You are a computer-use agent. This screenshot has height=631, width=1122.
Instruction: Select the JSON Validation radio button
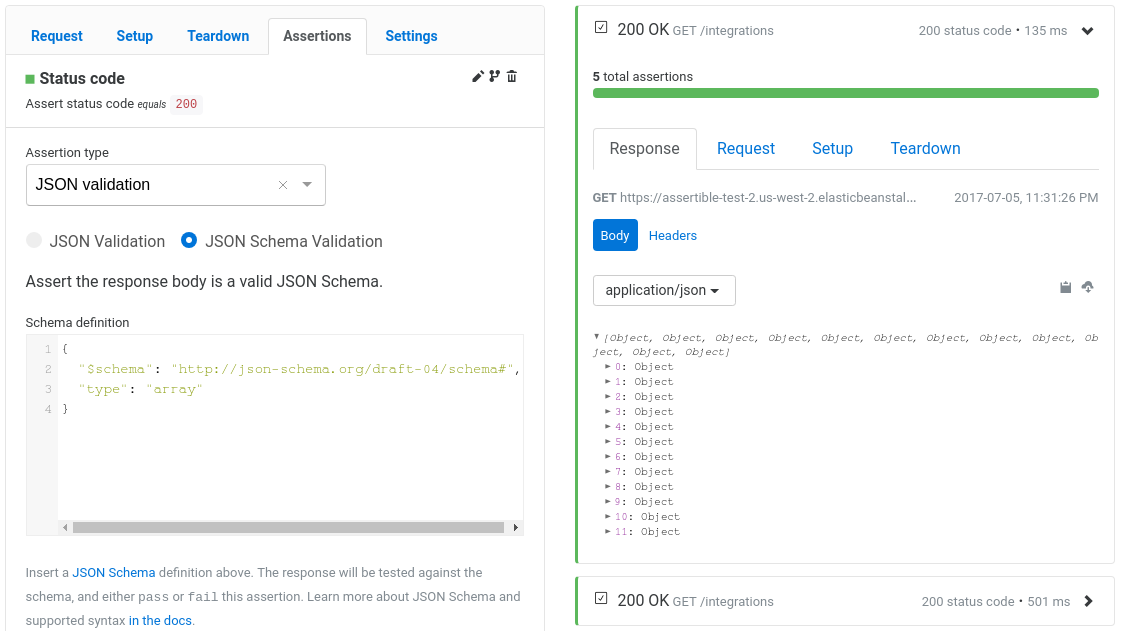[34, 241]
